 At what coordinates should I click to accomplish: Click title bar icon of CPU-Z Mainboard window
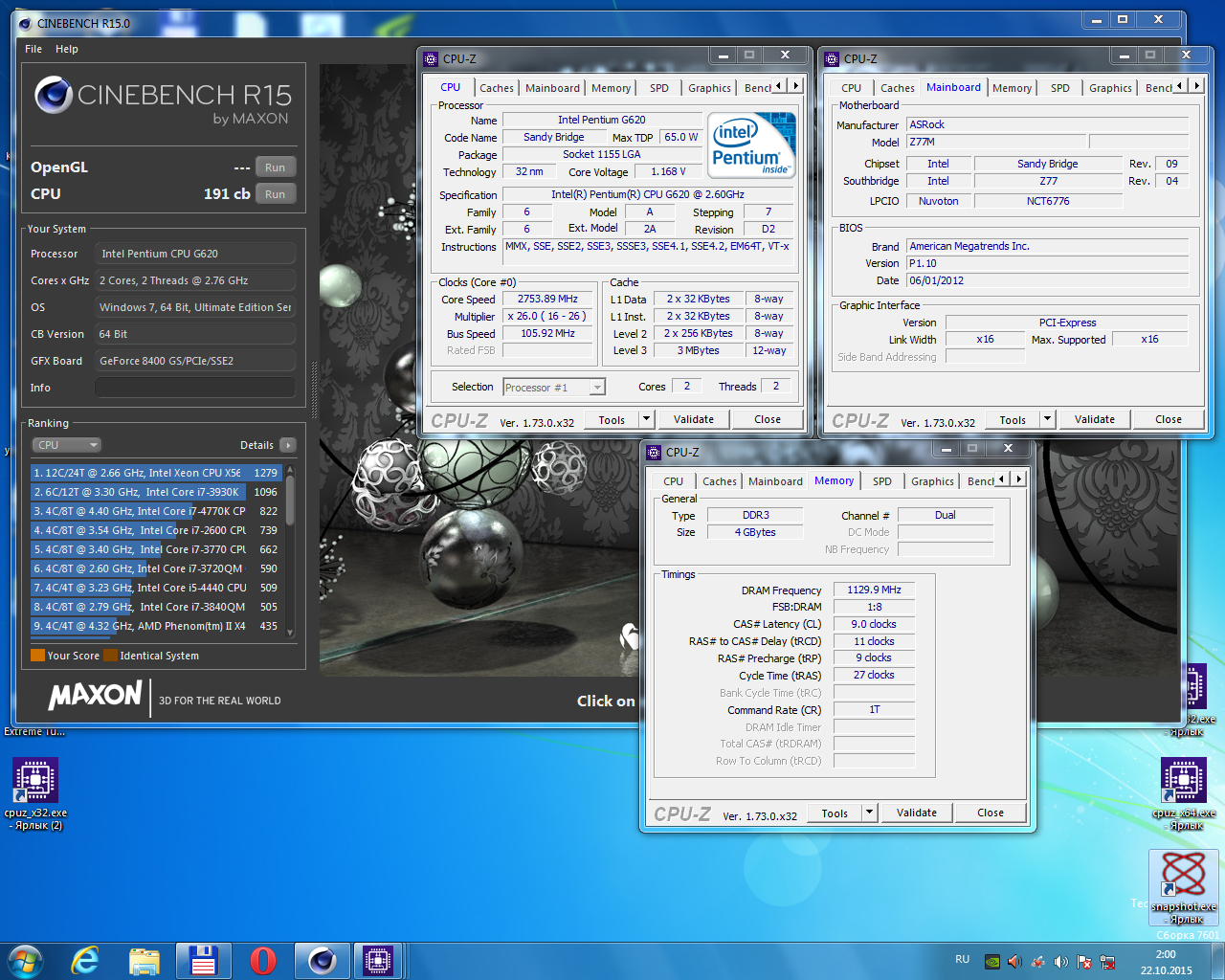coord(832,59)
